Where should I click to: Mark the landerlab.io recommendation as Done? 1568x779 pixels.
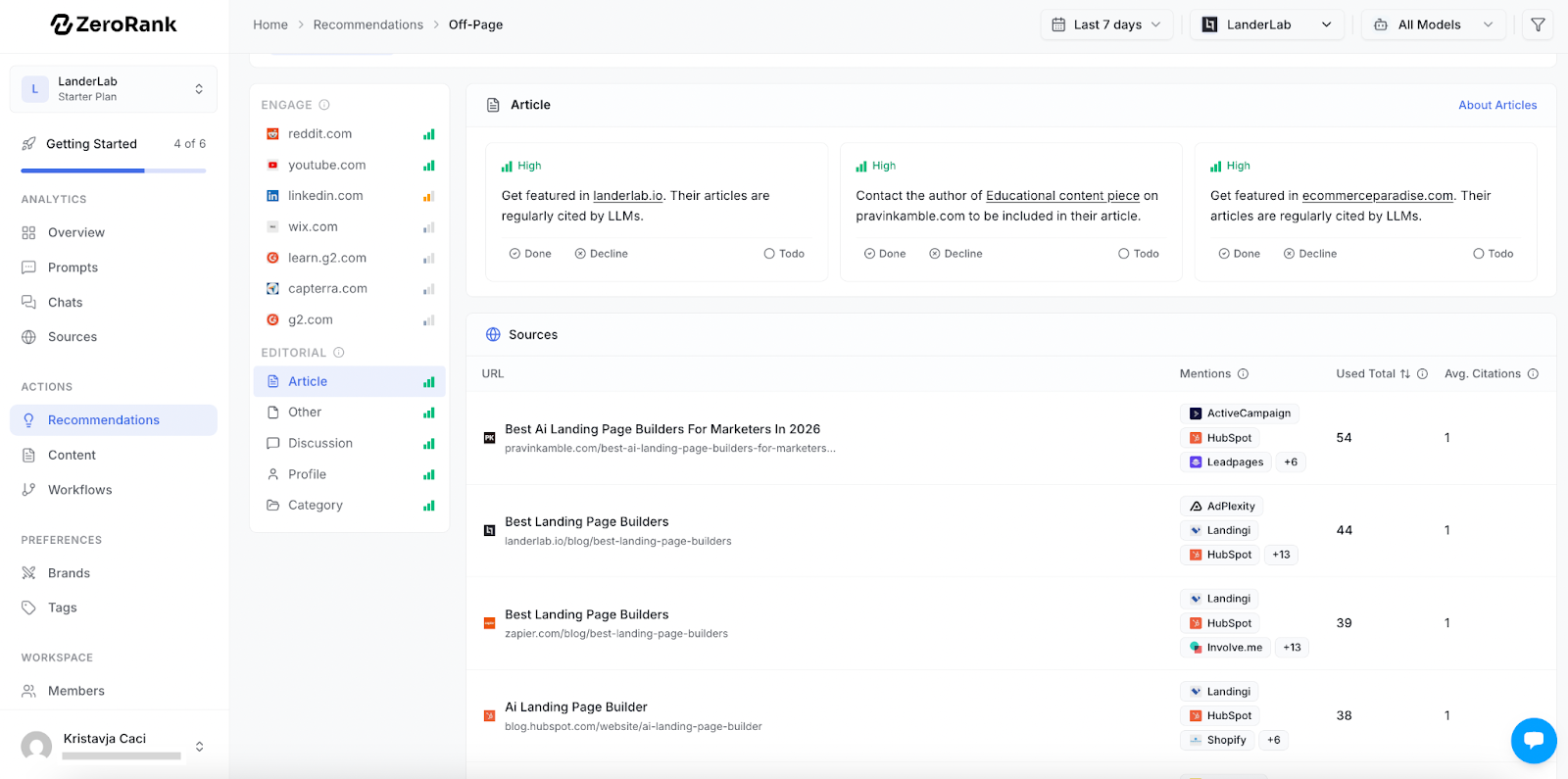tap(530, 254)
